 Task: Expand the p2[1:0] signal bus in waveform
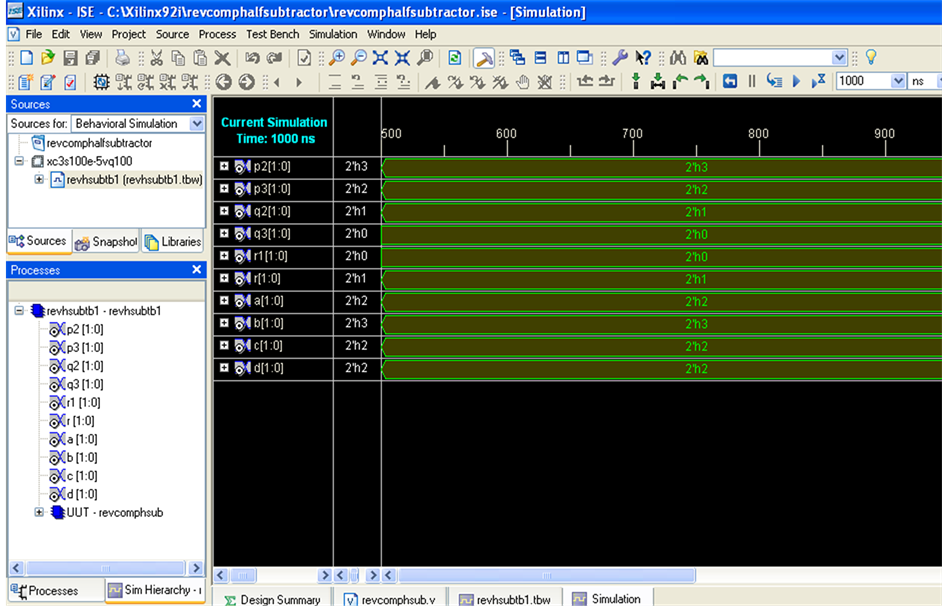coord(224,167)
